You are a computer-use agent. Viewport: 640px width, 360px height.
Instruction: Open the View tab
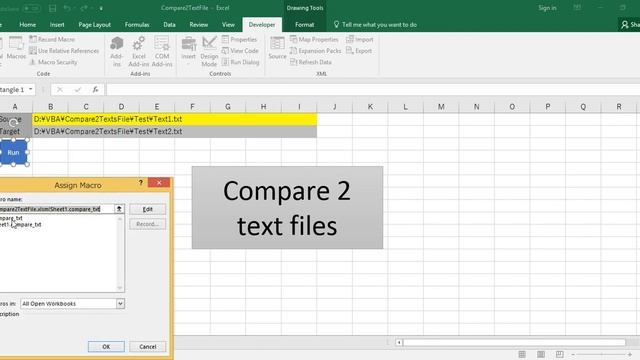pyautogui.click(x=228, y=24)
